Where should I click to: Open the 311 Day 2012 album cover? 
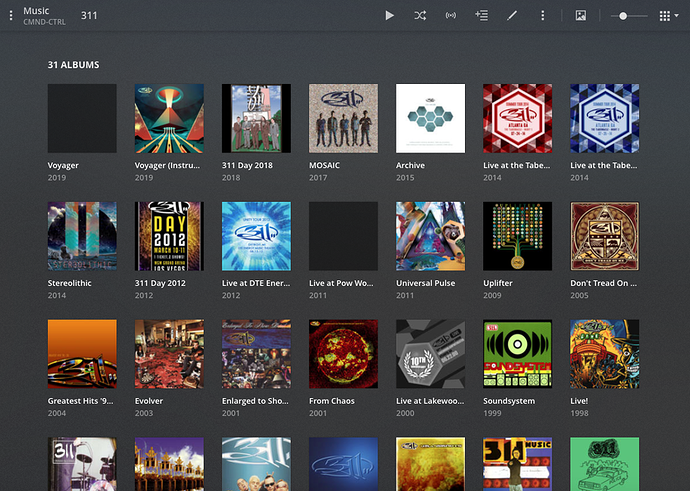(169, 236)
